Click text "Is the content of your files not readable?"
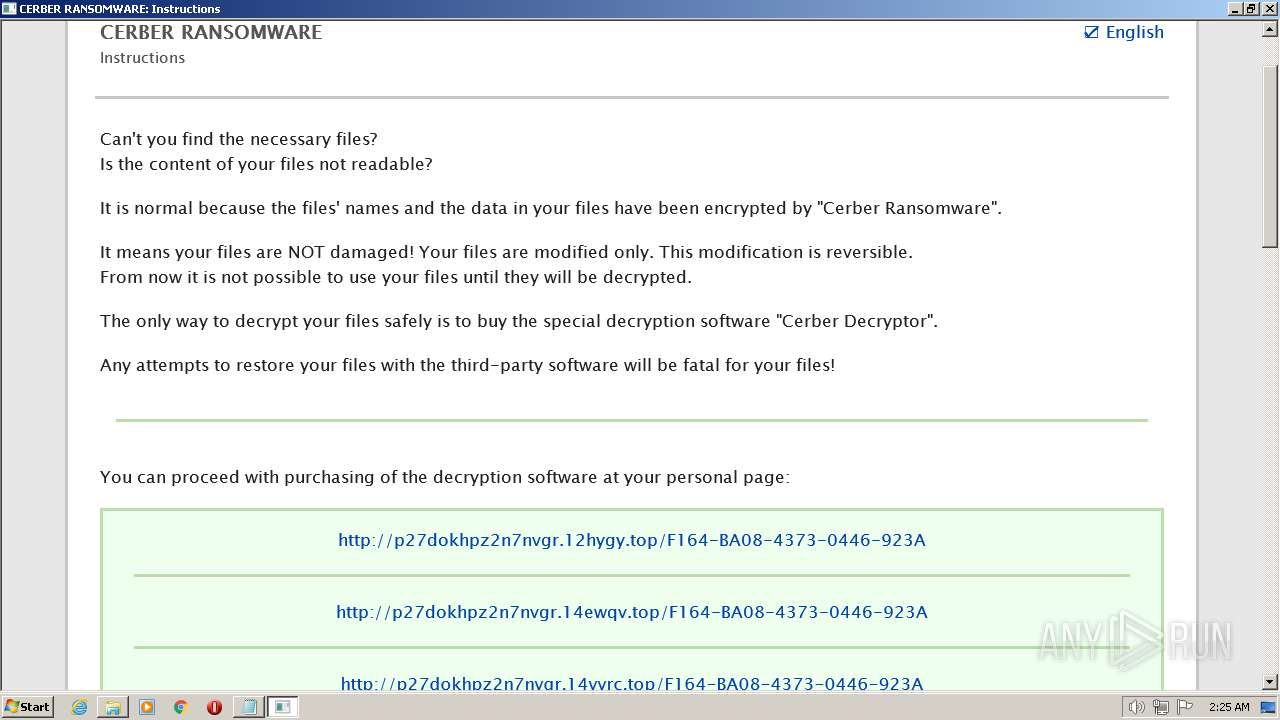The image size is (1280, 720). click(266, 164)
